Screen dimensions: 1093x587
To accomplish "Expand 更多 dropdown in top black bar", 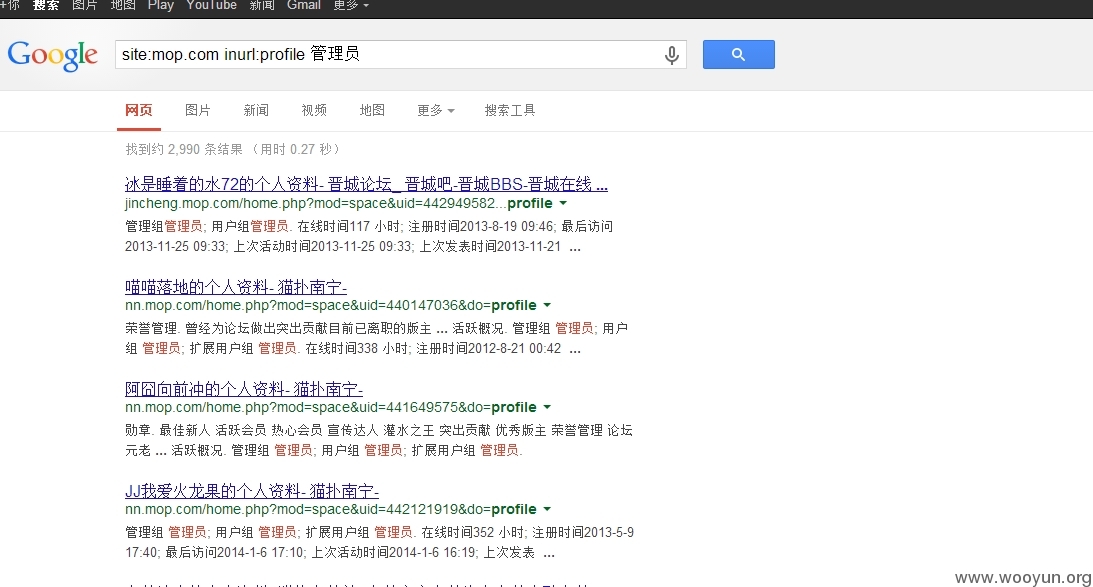I will point(351,6).
